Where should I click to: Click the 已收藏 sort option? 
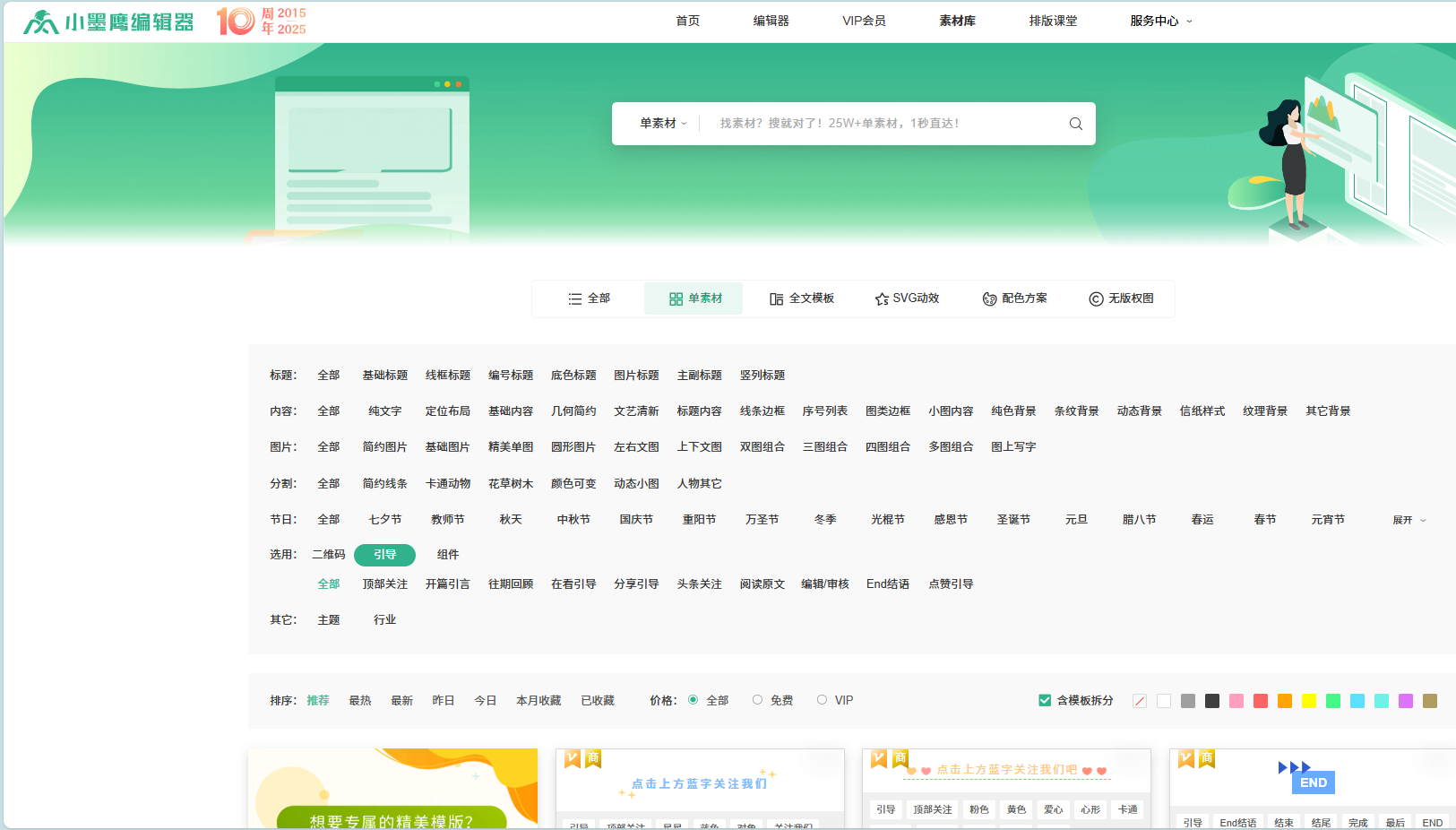[599, 700]
